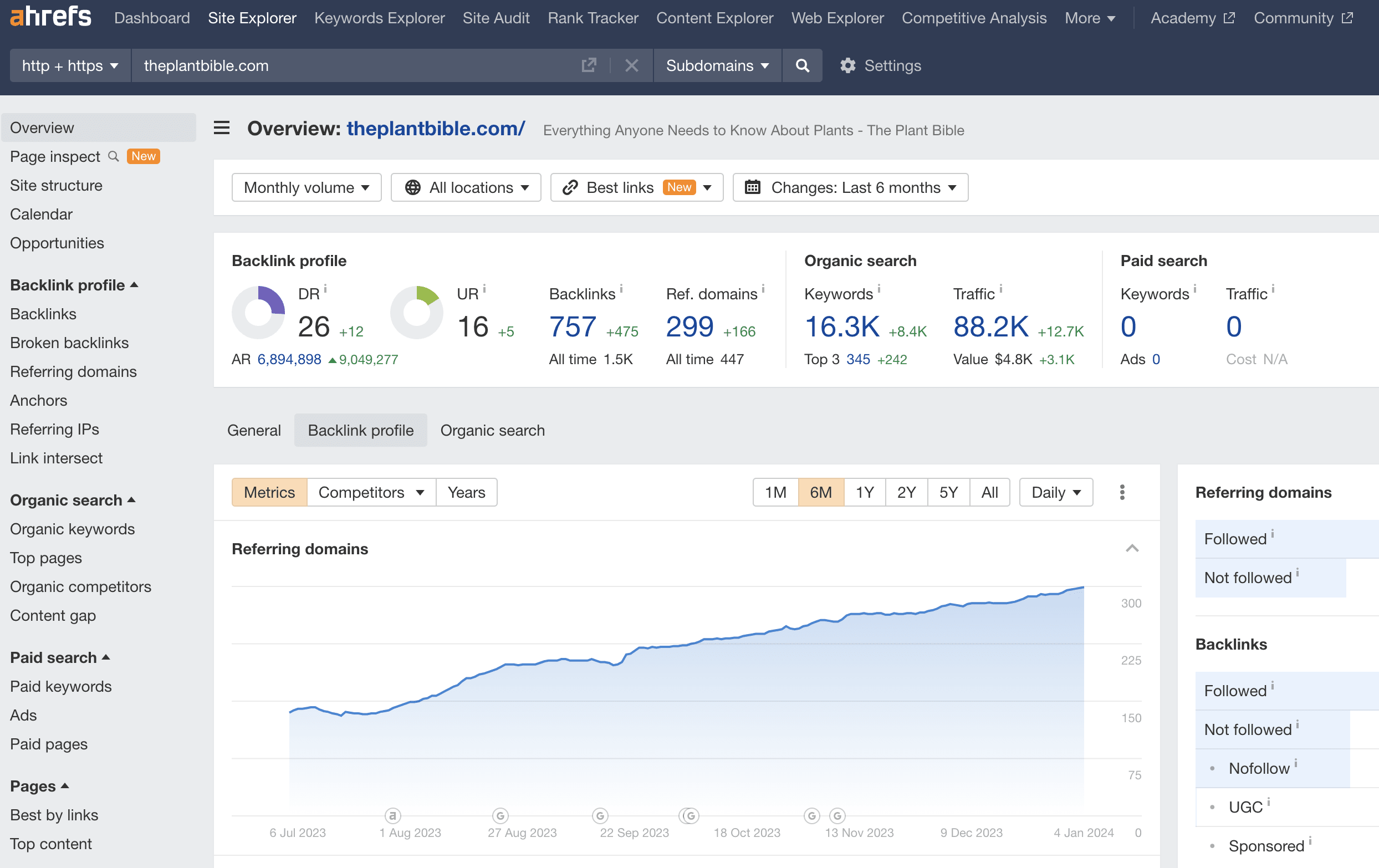The height and width of the screenshot is (868, 1379).
Task: Show DR info tooltip icon
Action: point(325,289)
